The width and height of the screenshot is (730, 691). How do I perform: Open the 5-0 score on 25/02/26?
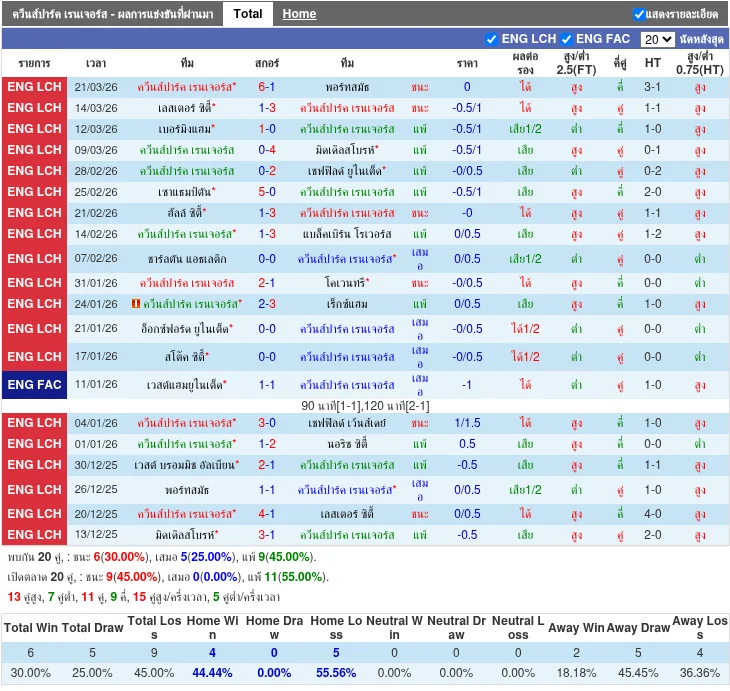point(267,192)
